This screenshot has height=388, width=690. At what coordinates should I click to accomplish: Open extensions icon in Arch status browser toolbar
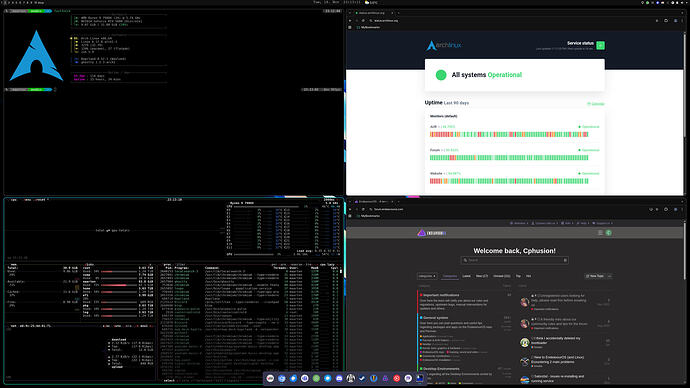[x=666, y=21]
